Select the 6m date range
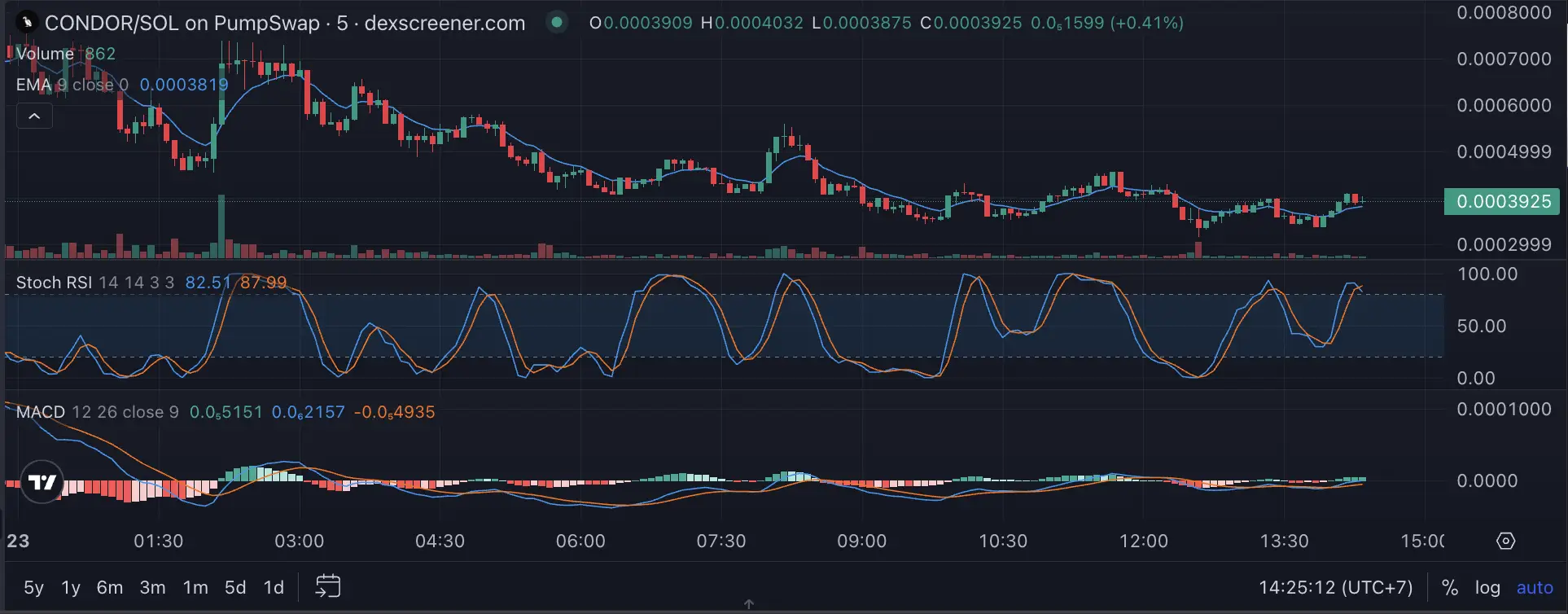The height and width of the screenshot is (614, 1568). tap(110, 587)
